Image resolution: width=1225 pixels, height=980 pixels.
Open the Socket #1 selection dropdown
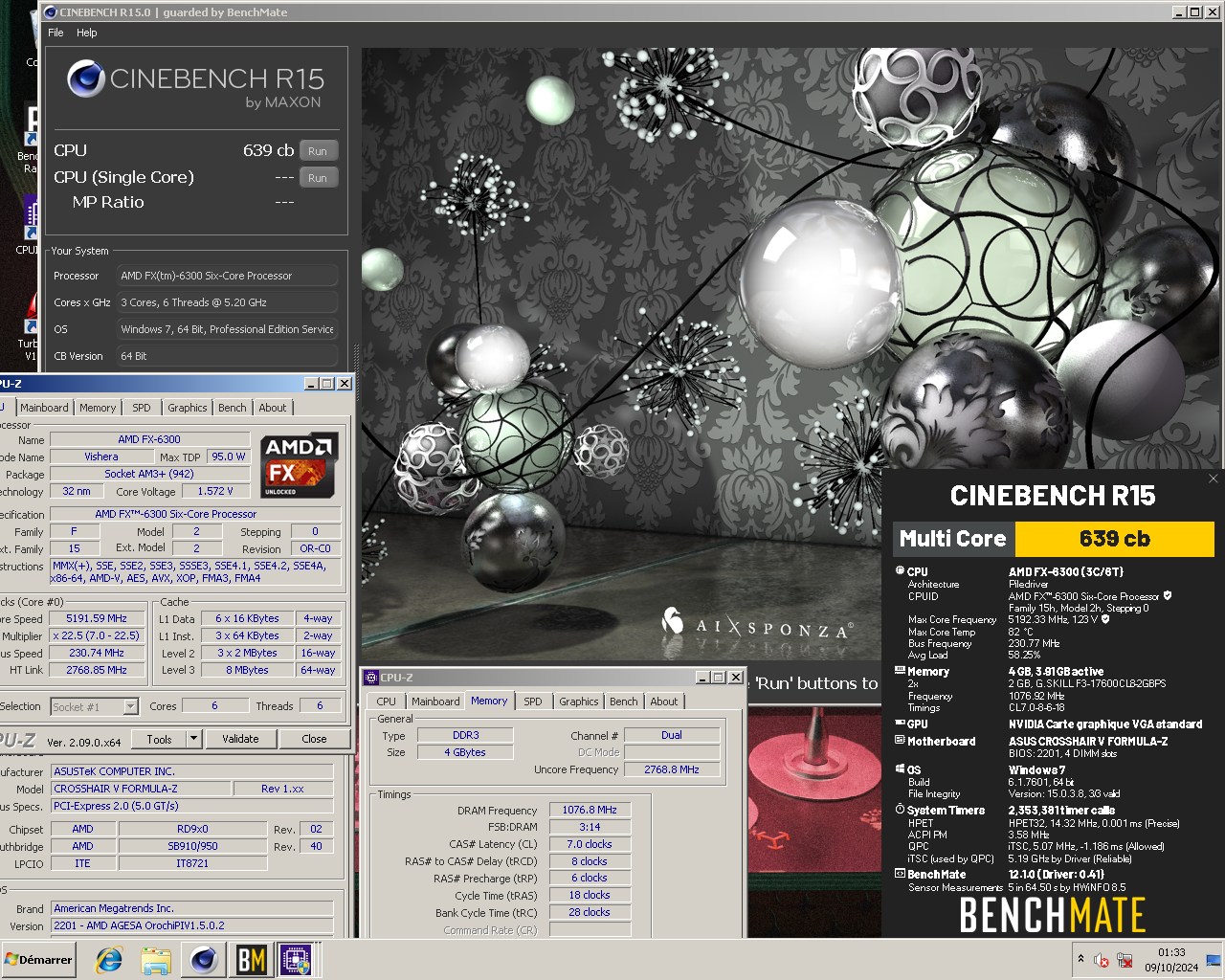(x=130, y=706)
